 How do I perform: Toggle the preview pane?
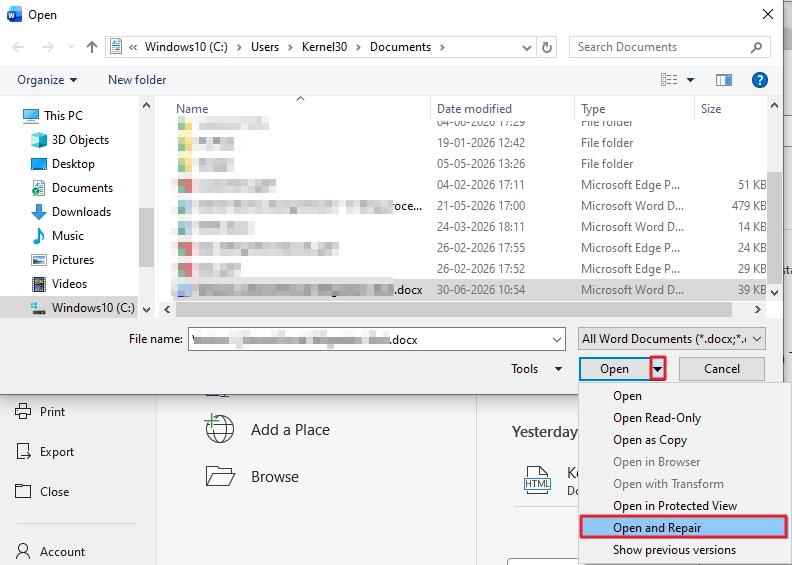pyautogui.click(x=724, y=80)
